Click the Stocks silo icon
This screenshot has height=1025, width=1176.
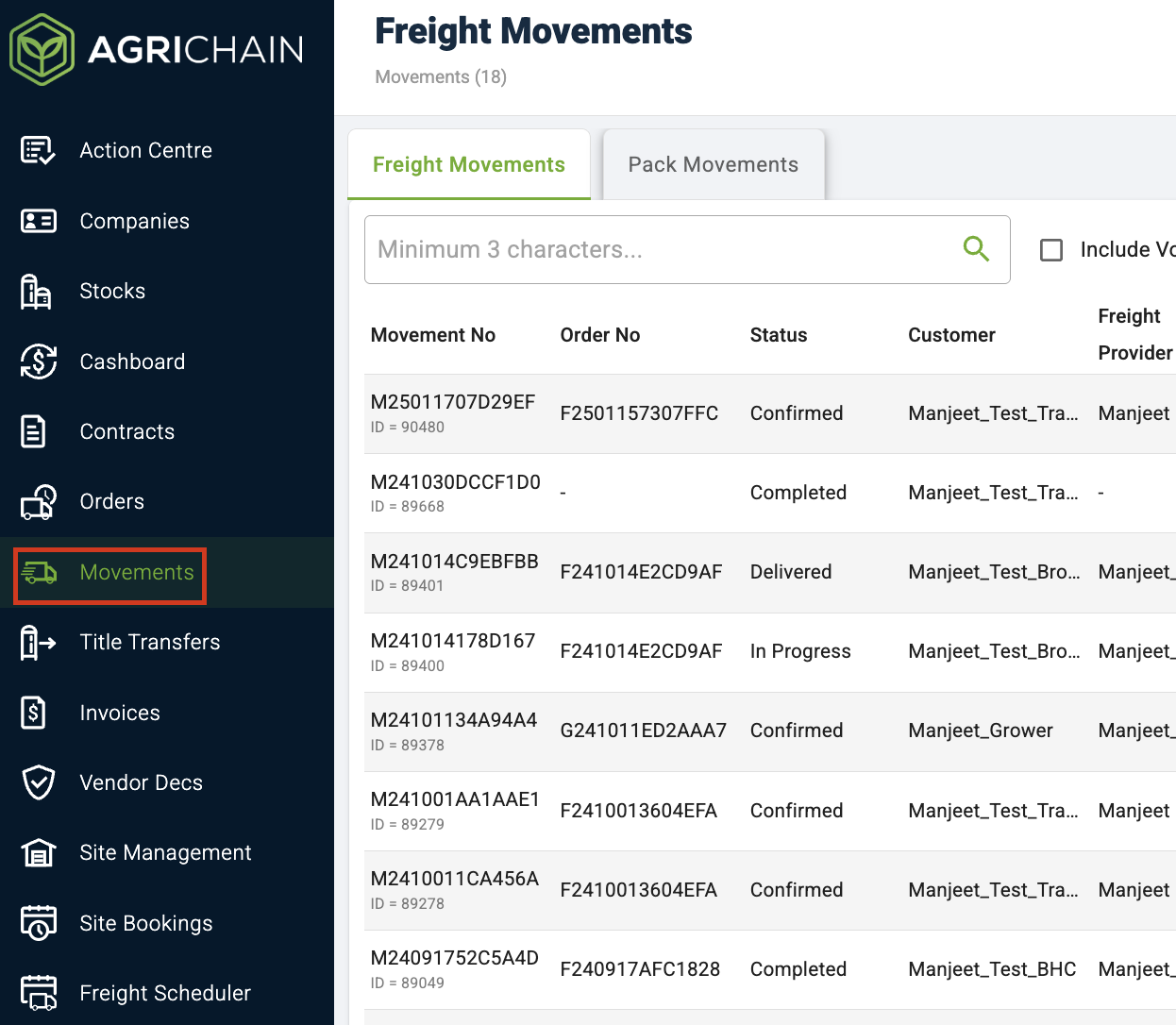pos(36,292)
